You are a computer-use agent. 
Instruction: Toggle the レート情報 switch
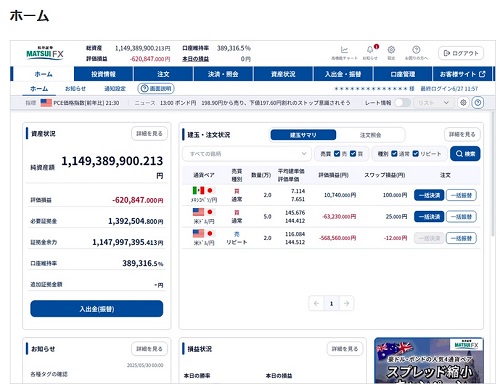(x=403, y=103)
